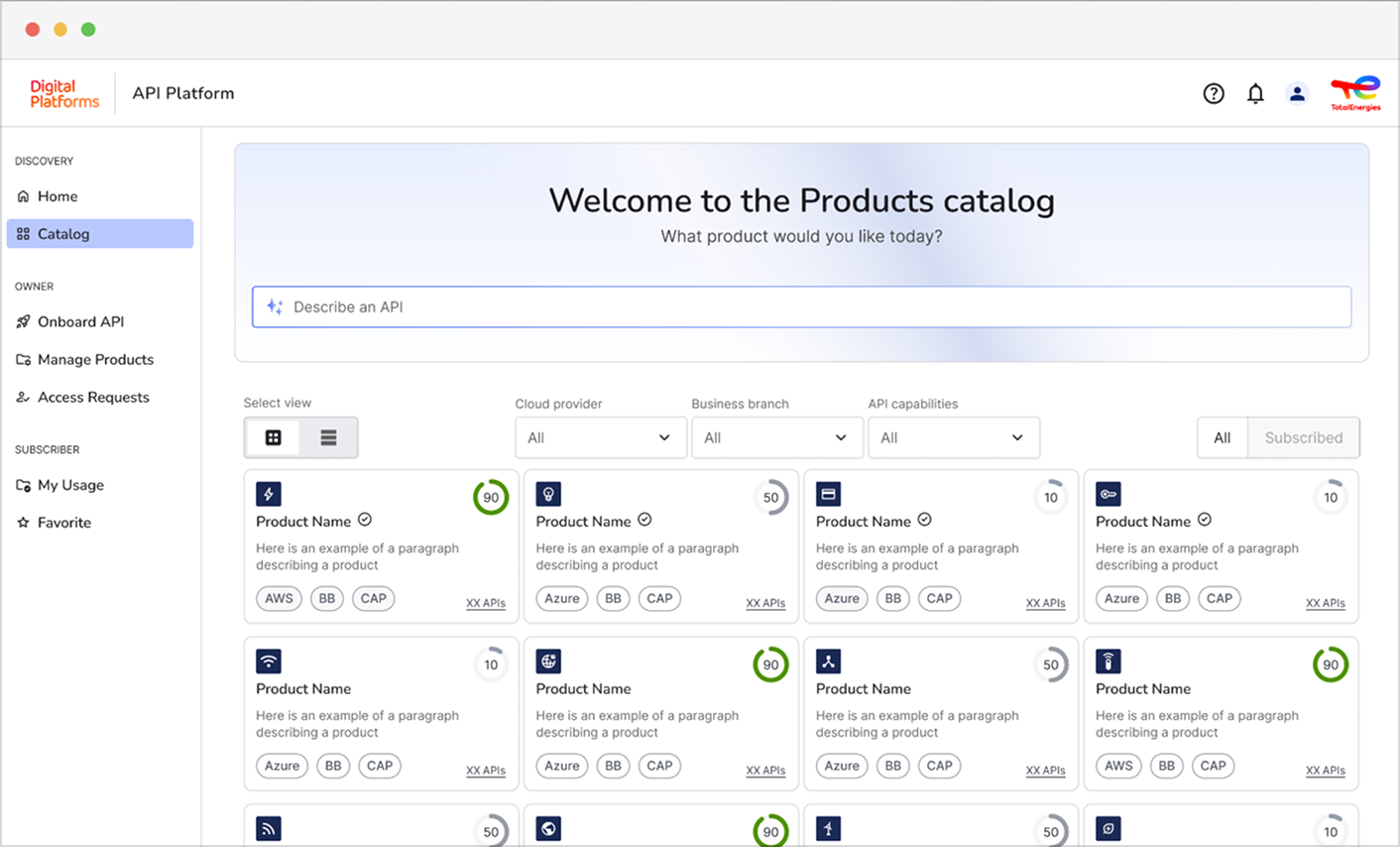This screenshot has width=1400, height=847.
Task: Click the lightning bolt product icon
Action: point(269,494)
